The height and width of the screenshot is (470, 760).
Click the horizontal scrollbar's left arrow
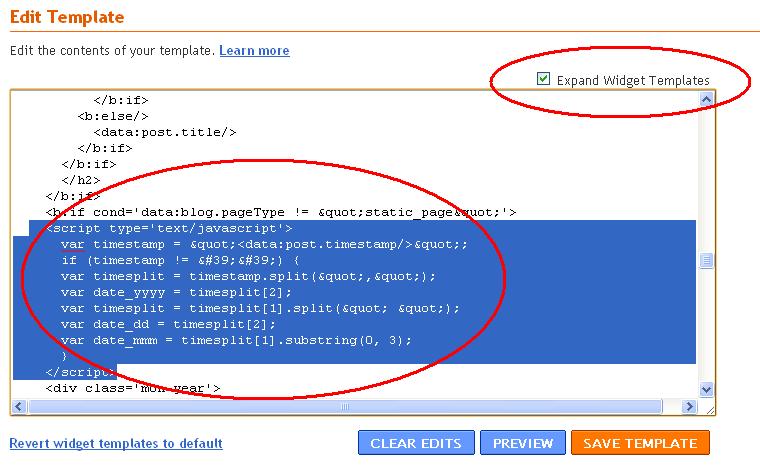point(20,406)
